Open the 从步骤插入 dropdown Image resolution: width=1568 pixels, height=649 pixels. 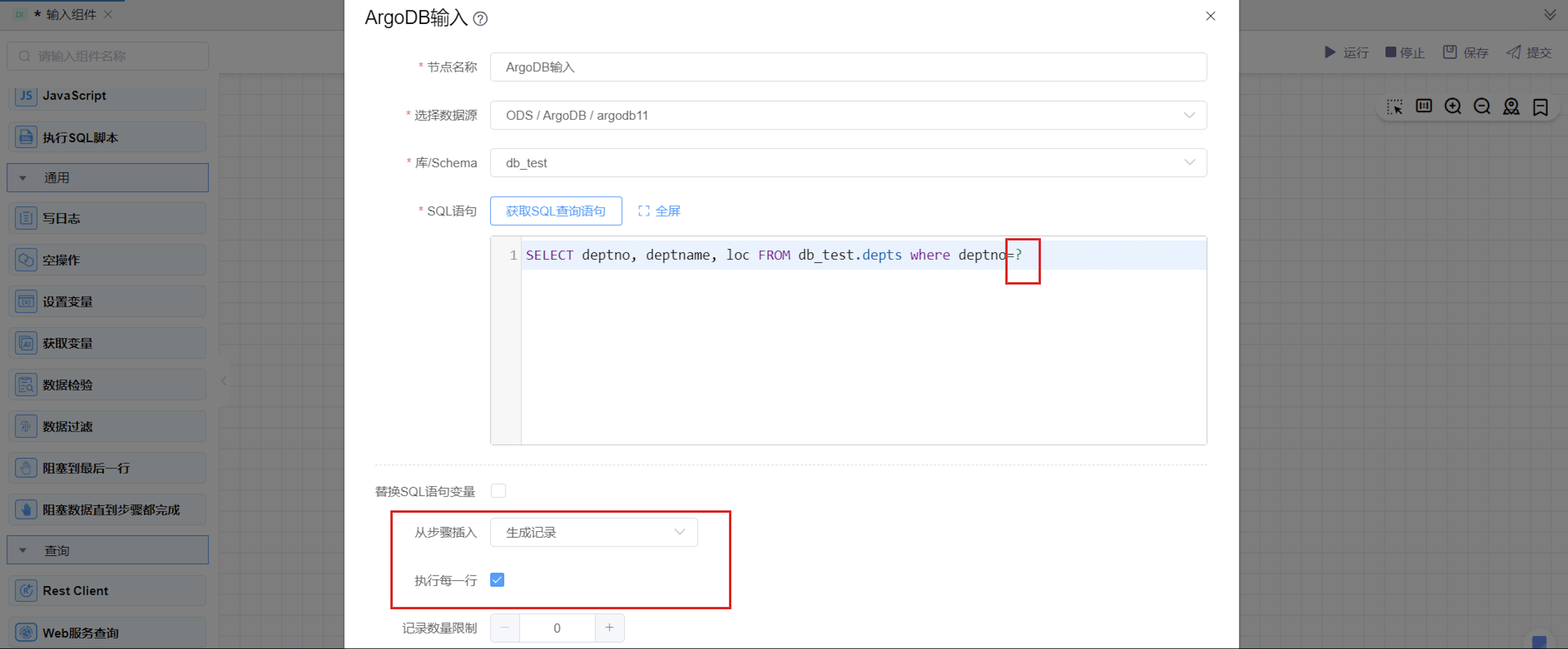point(593,532)
